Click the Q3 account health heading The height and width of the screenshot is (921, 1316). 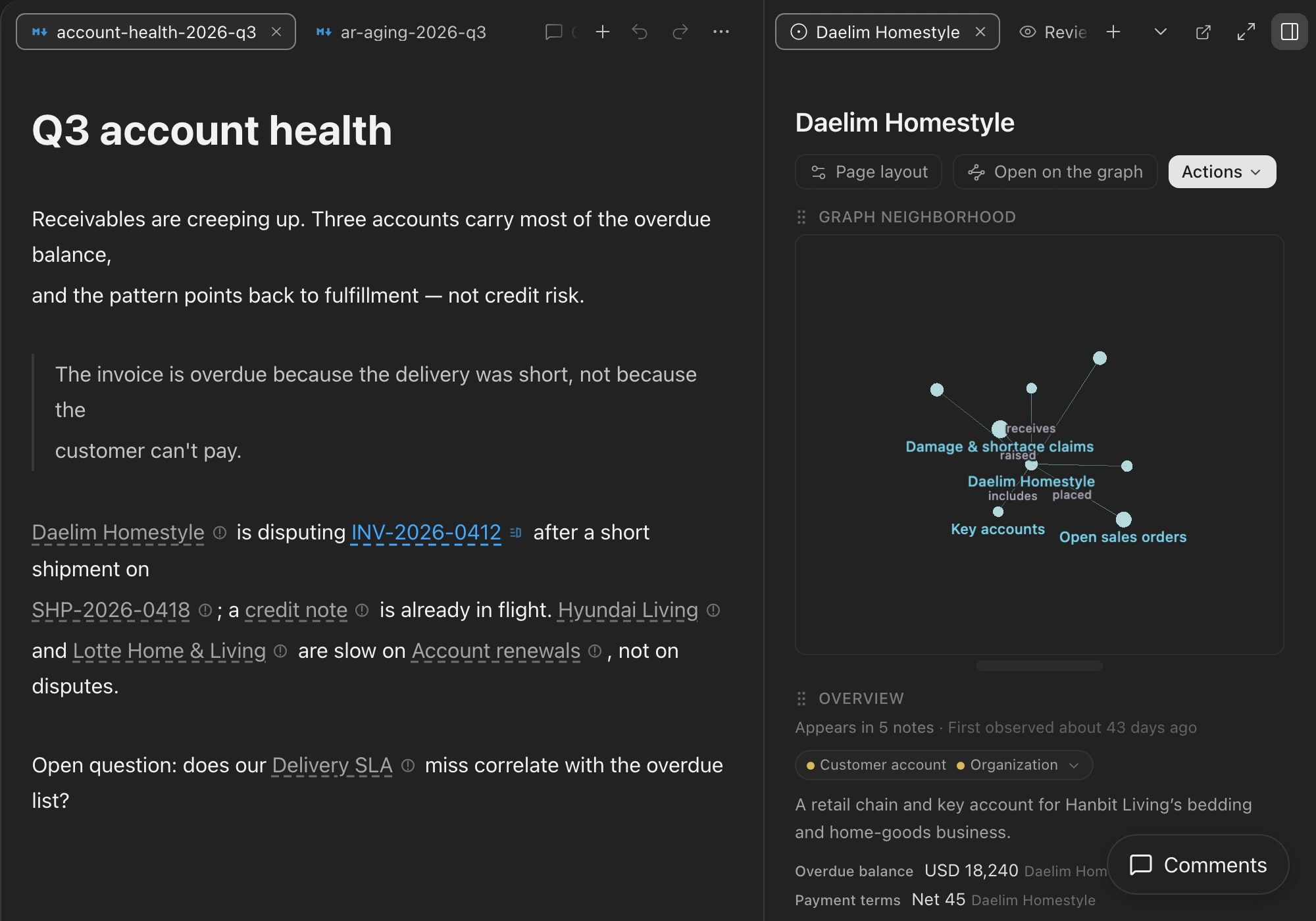point(212,130)
